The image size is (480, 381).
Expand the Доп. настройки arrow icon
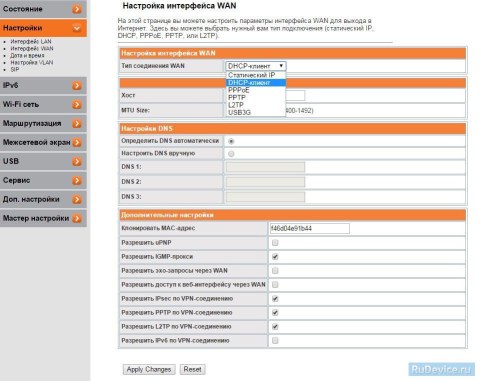click(77, 199)
